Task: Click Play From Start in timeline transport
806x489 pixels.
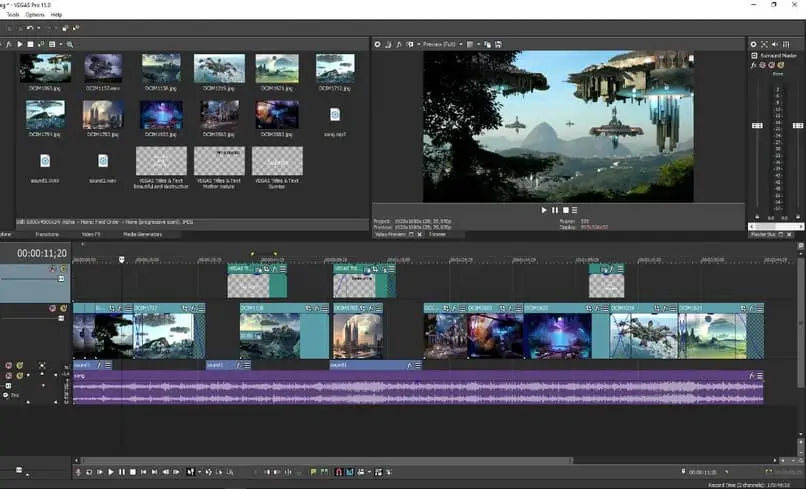Action: point(100,472)
